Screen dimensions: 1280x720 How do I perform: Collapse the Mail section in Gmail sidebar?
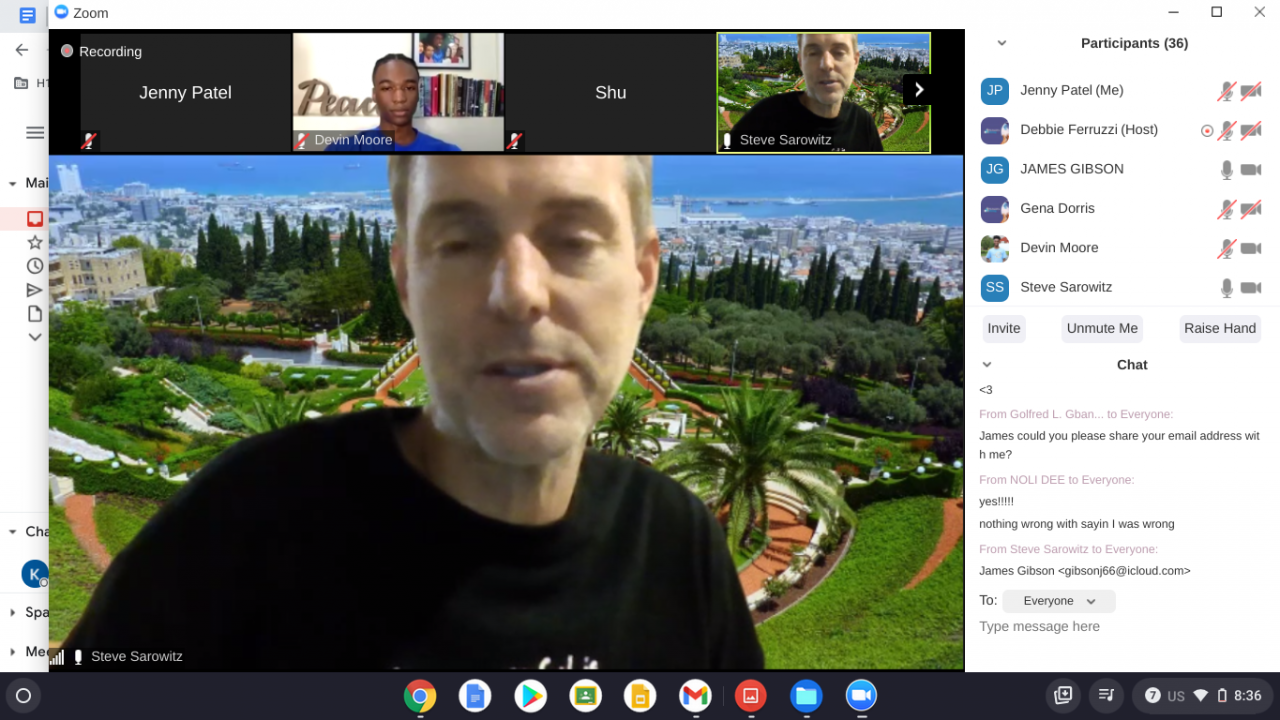click(13, 183)
